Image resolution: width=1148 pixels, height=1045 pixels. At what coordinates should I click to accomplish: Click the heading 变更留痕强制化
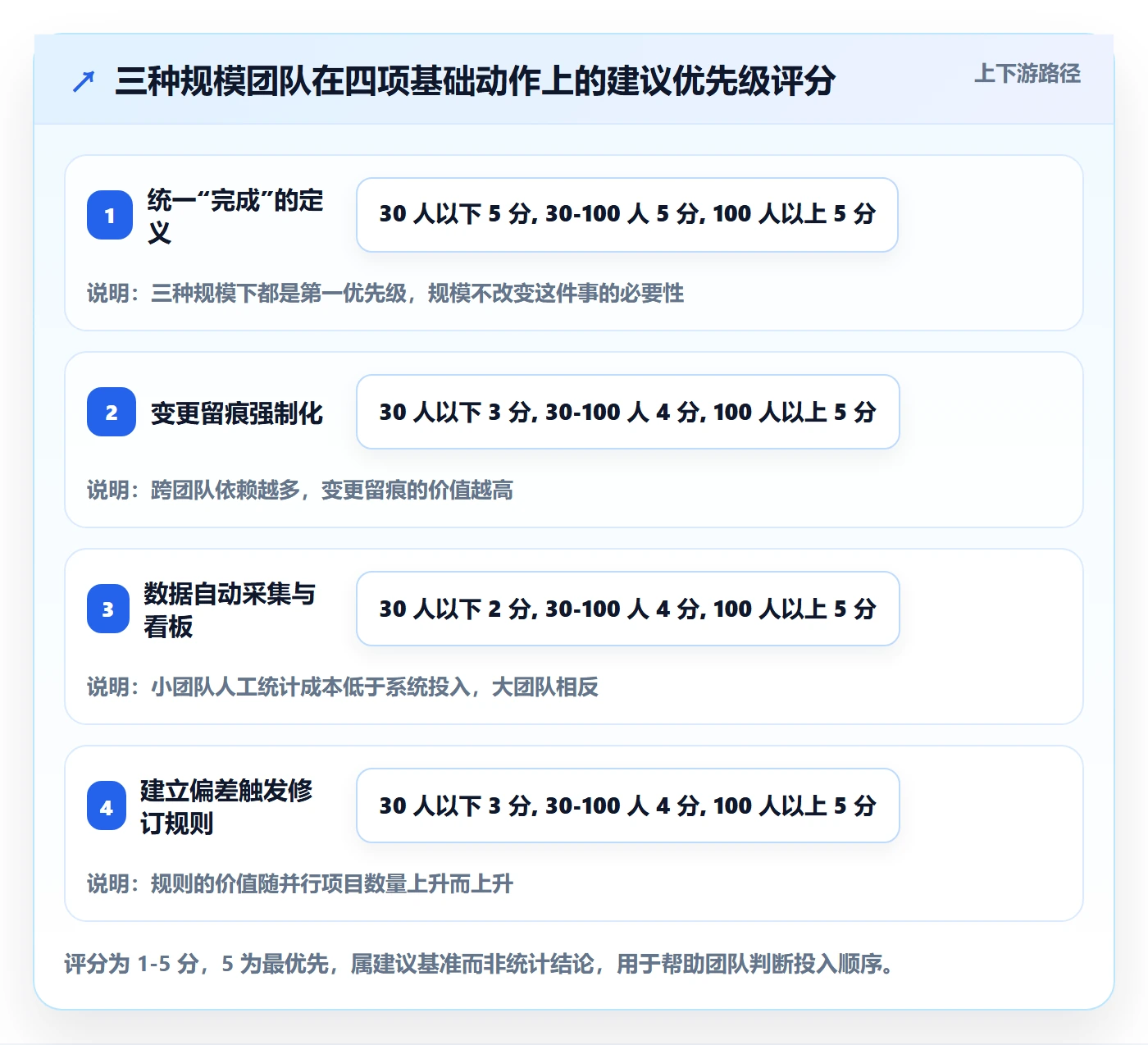237,413
